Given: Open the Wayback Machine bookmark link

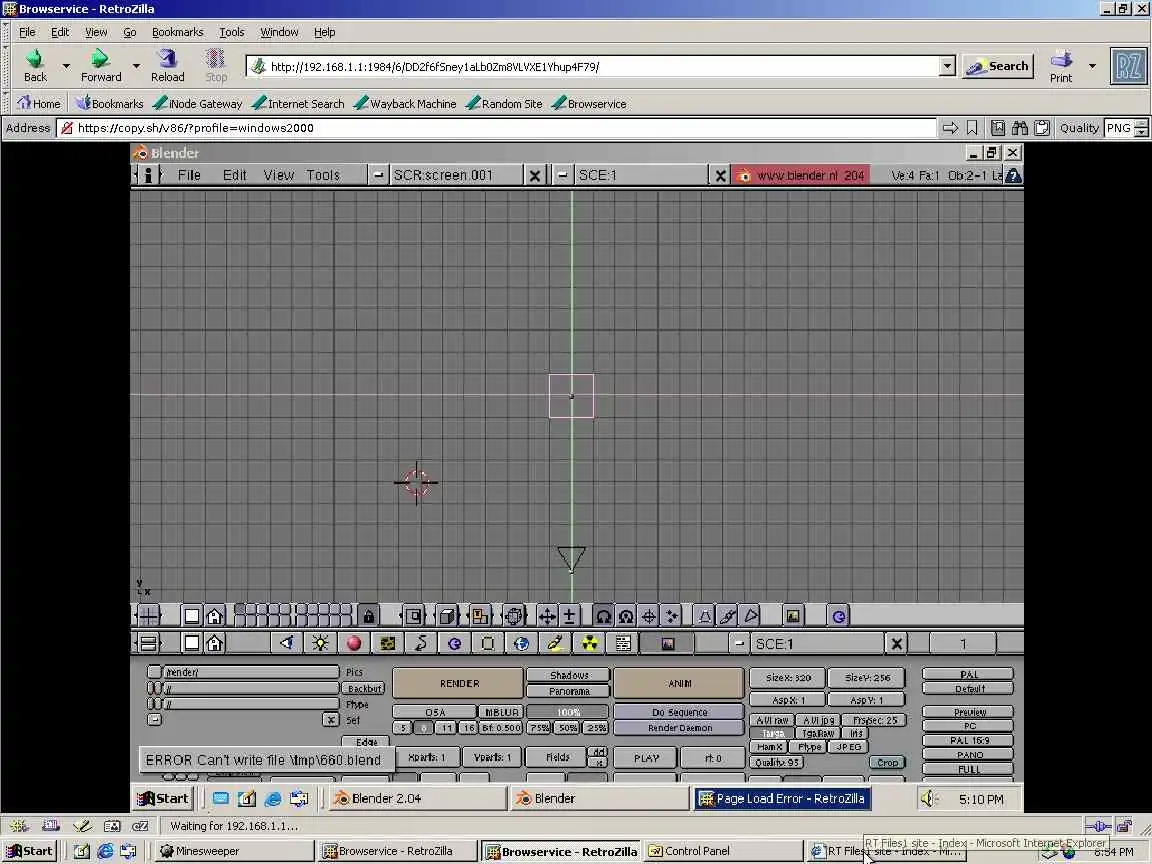Looking at the screenshot, I should [405, 104].
